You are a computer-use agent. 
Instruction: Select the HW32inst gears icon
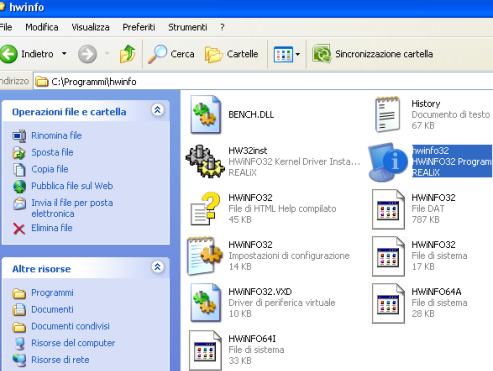tap(205, 161)
